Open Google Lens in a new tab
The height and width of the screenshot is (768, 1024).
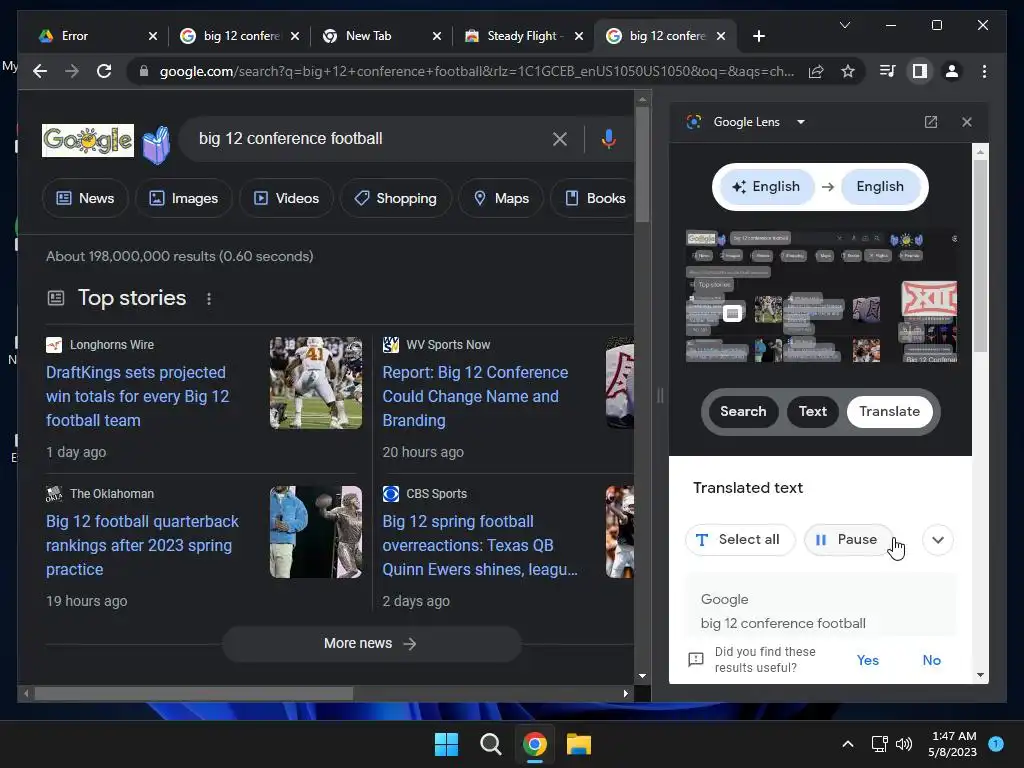(931, 121)
